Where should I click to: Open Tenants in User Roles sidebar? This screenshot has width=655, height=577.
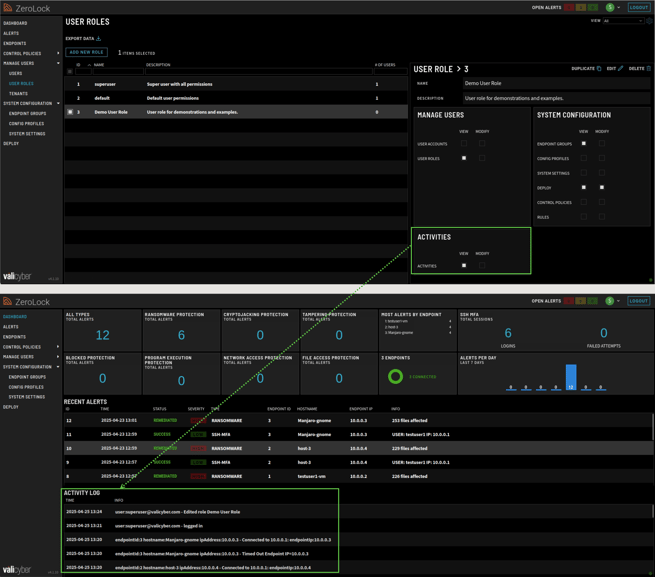18,94
